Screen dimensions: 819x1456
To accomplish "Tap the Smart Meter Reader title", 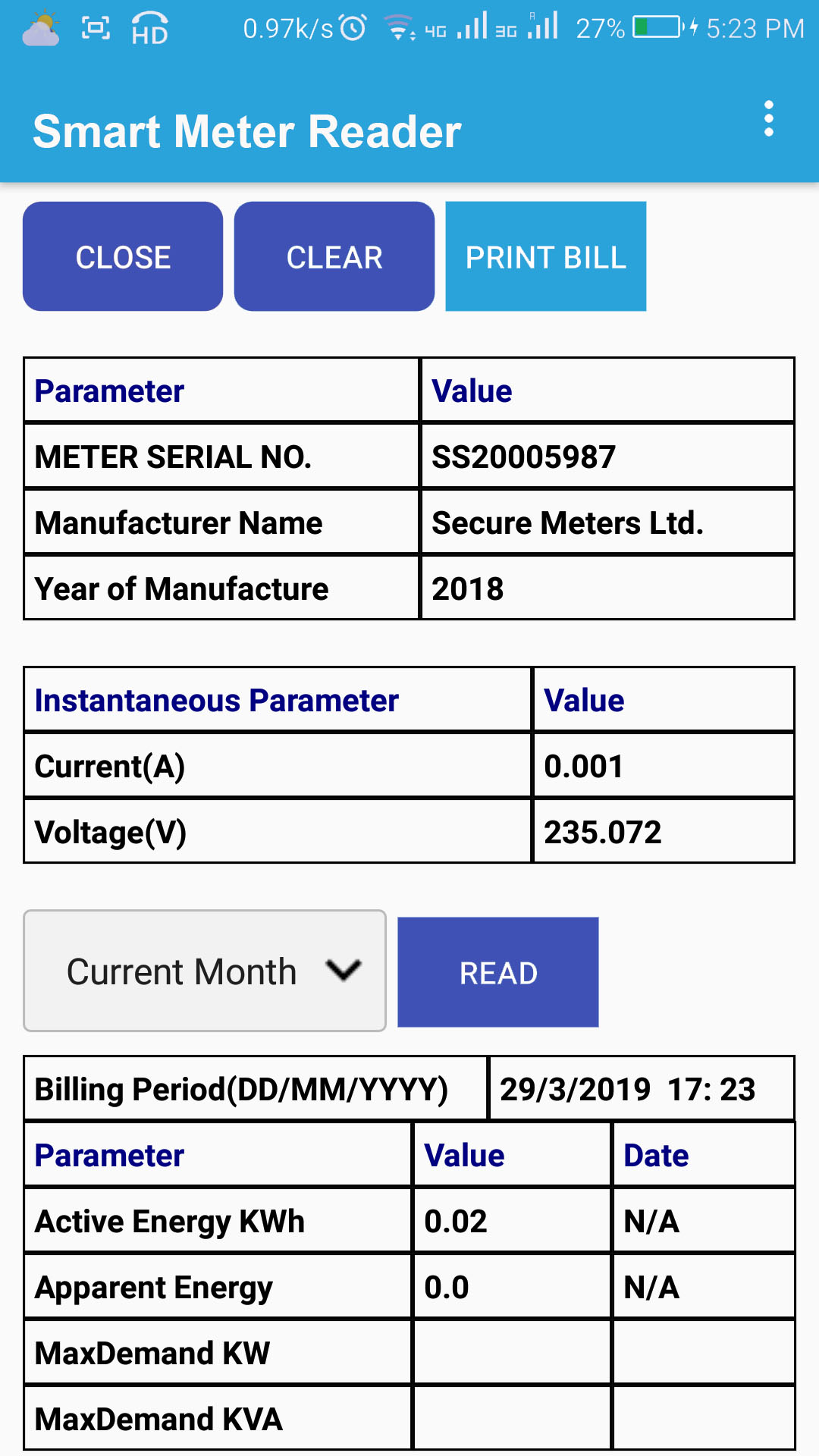I will coord(247,131).
